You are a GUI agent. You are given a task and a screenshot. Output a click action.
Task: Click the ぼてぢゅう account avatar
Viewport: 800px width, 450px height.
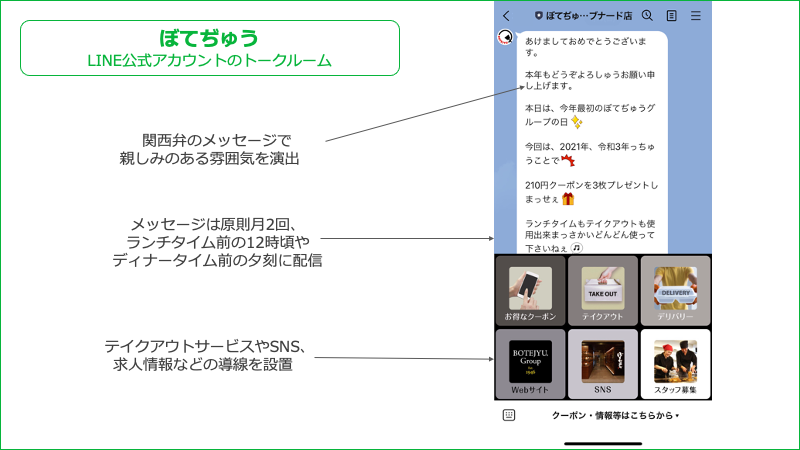coord(506,39)
